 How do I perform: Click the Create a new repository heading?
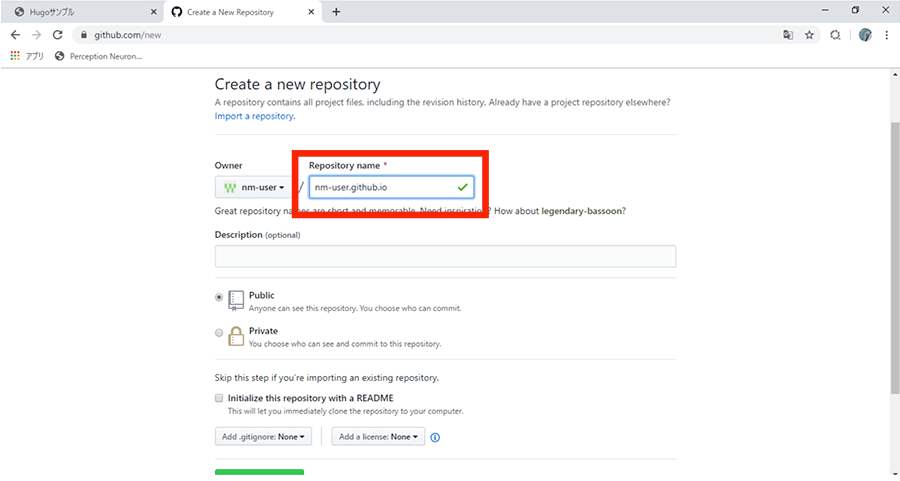297,84
